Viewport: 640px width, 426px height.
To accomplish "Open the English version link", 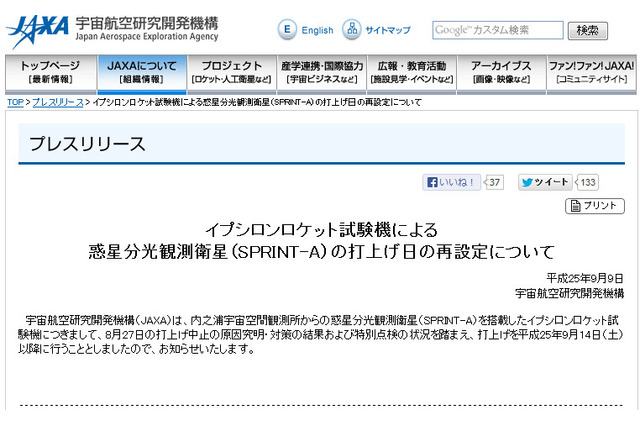I will click(x=317, y=30).
